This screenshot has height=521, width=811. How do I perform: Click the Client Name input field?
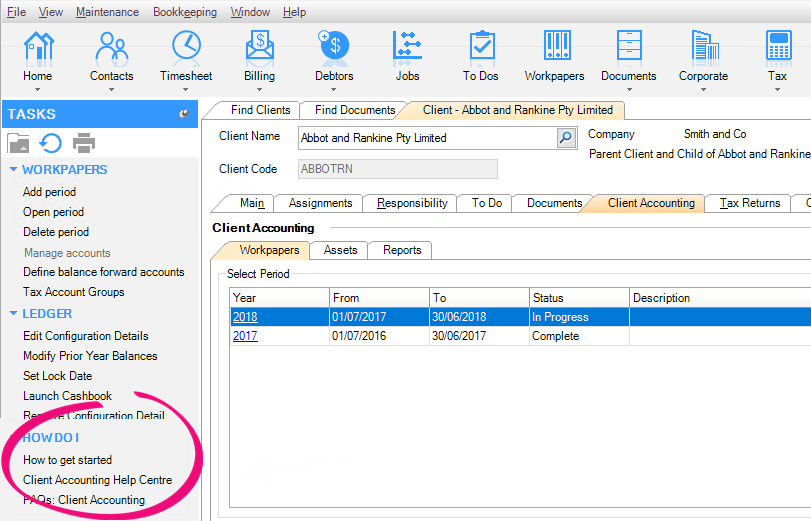pyautogui.click(x=425, y=138)
